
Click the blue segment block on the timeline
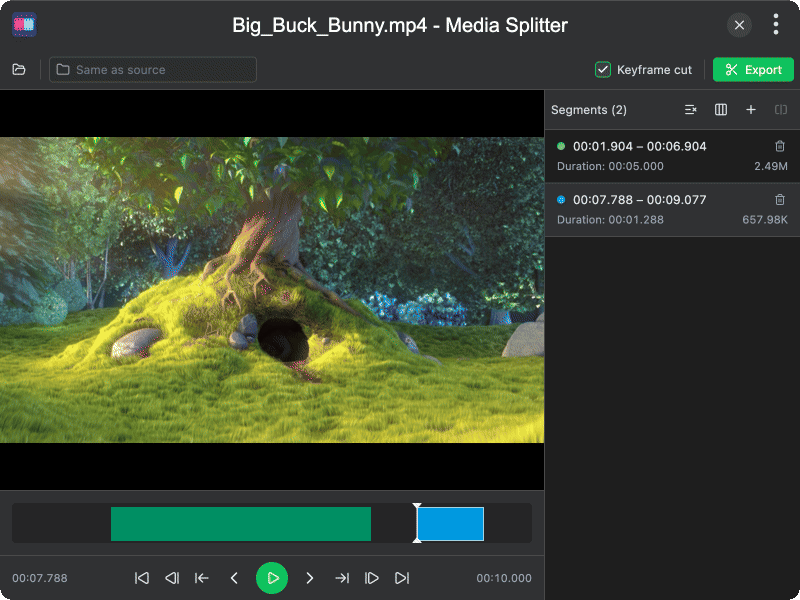click(451, 523)
